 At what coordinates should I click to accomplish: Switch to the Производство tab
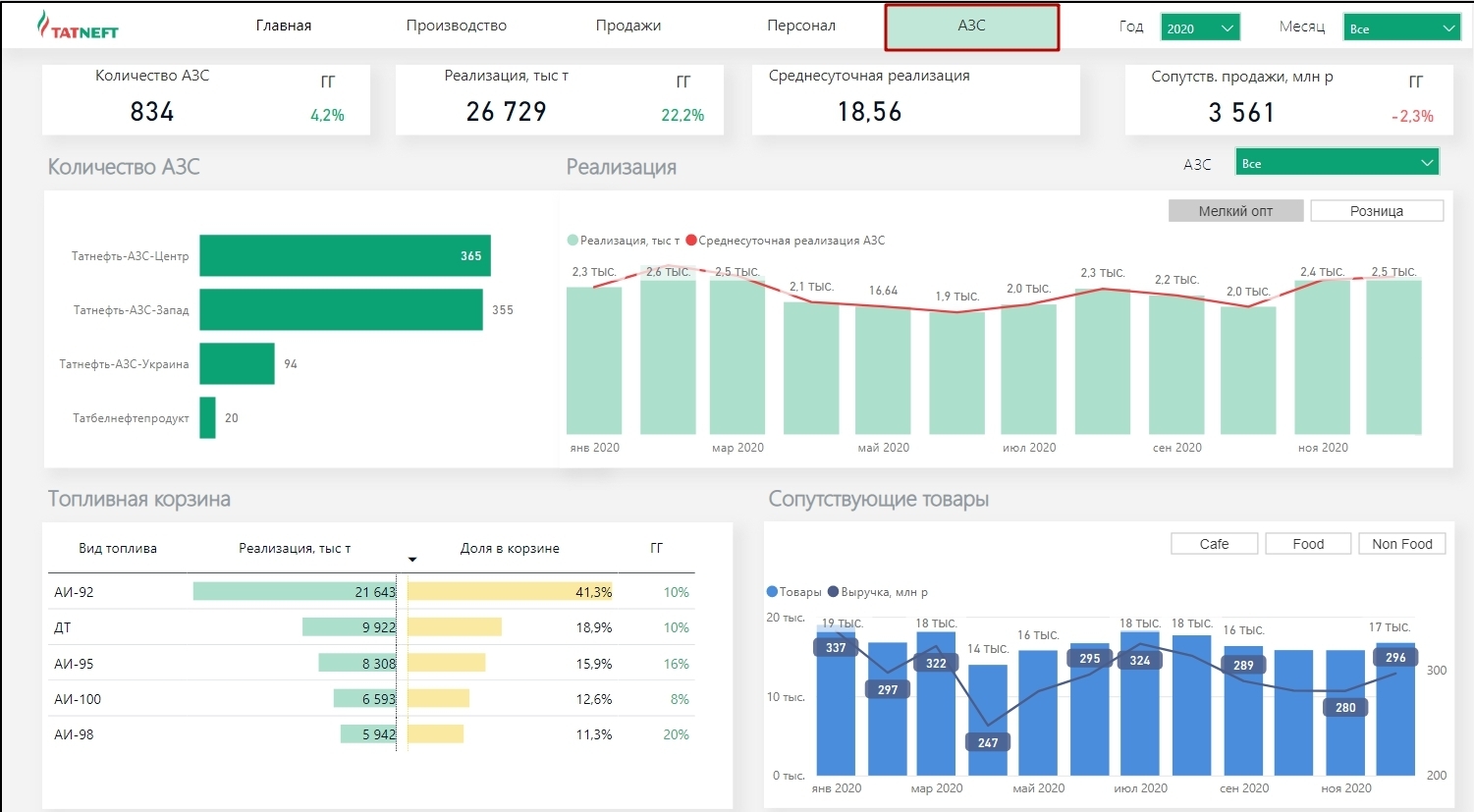[x=457, y=26]
